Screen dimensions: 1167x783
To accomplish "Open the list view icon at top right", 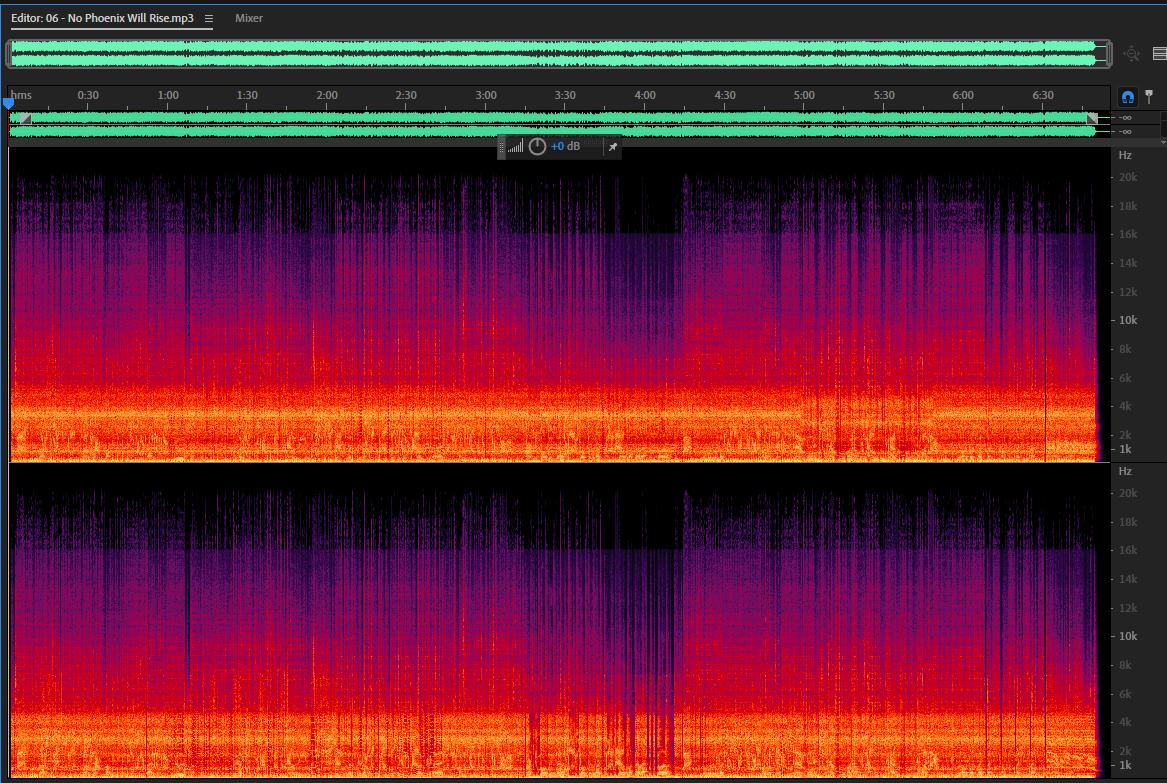I will (x=1160, y=54).
